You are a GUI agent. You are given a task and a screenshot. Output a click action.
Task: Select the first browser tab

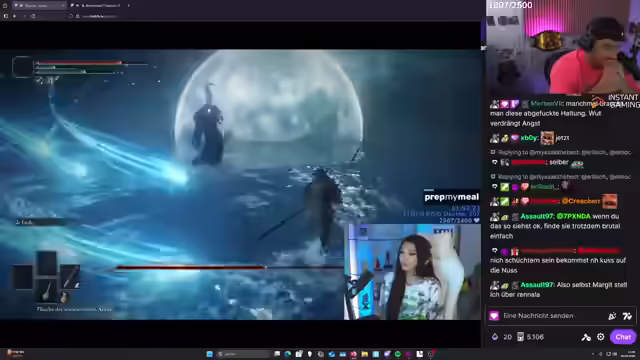tap(40, 5)
